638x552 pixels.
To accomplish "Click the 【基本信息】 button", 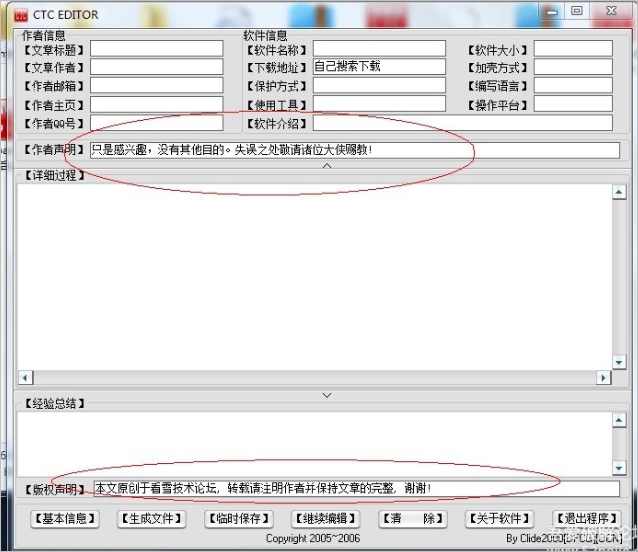I will tap(65, 519).
